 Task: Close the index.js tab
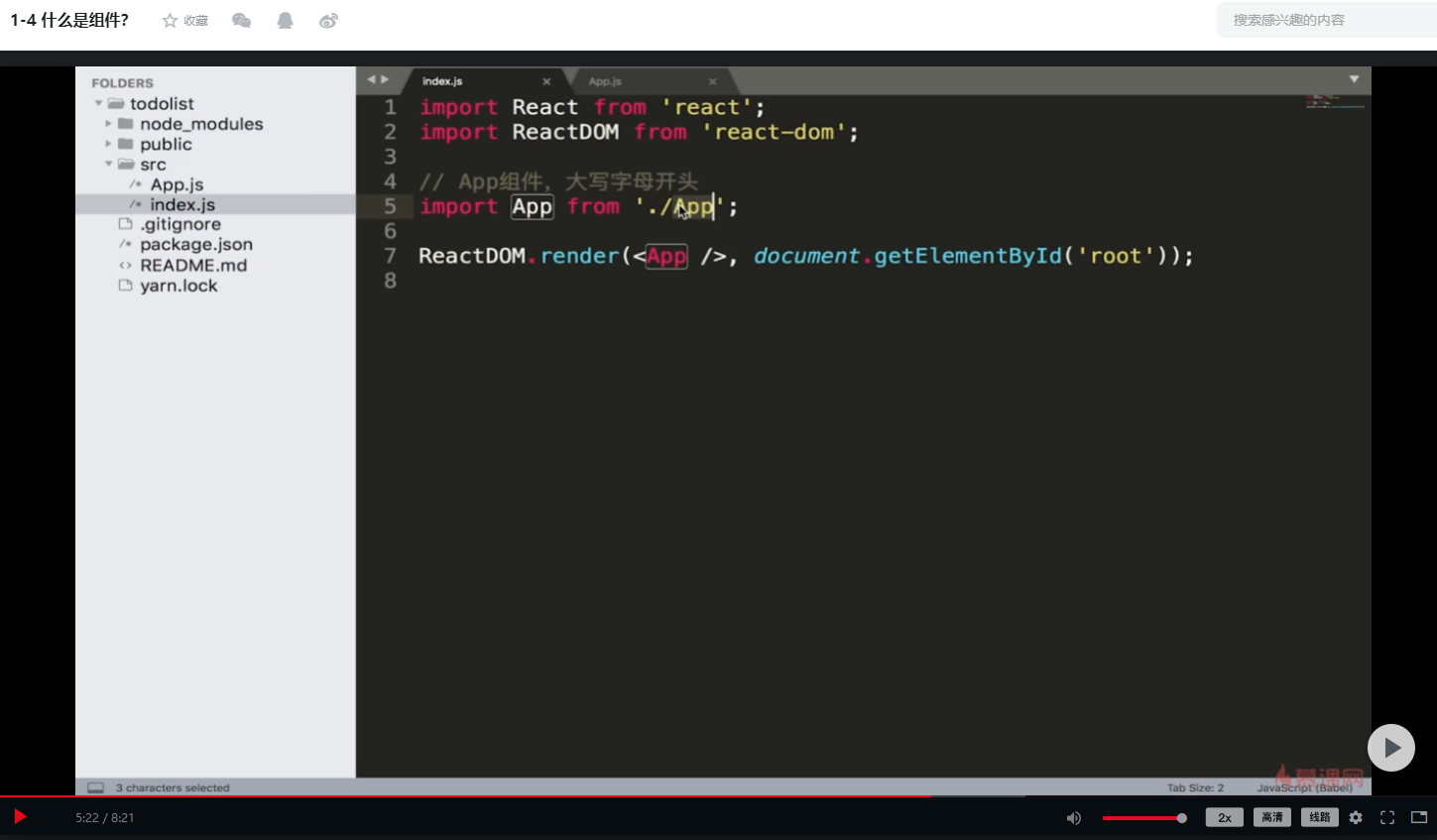[x=546, y=81]
